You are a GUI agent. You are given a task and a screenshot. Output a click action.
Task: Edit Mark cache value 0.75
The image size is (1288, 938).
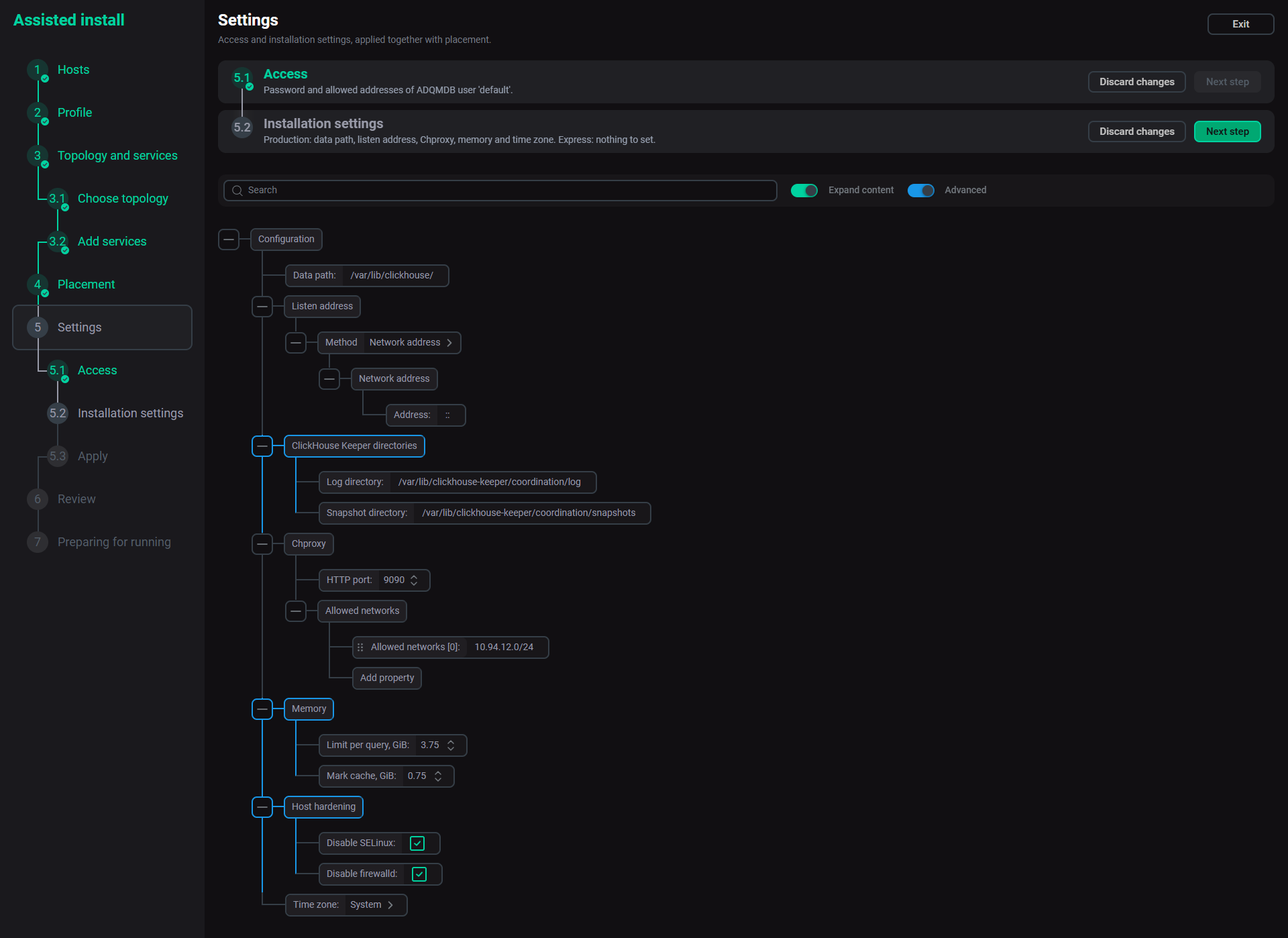coord(417,776)
